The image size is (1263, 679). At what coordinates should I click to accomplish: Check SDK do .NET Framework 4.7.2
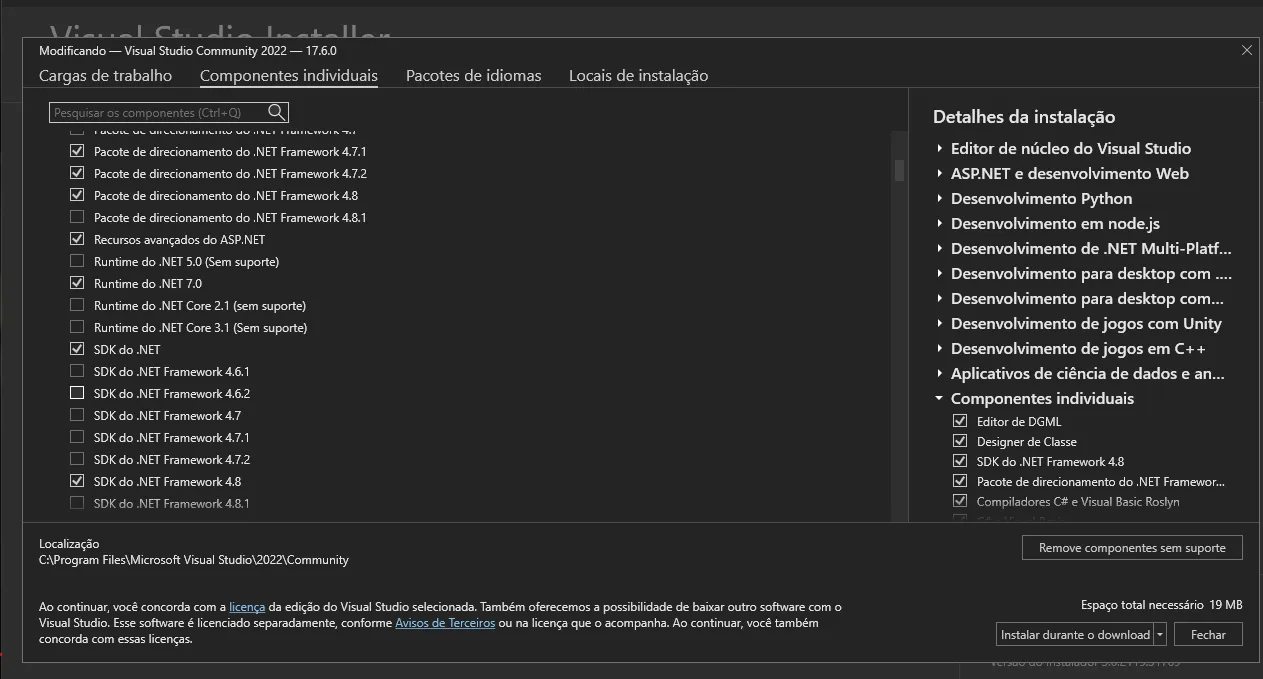coord(77,460)
